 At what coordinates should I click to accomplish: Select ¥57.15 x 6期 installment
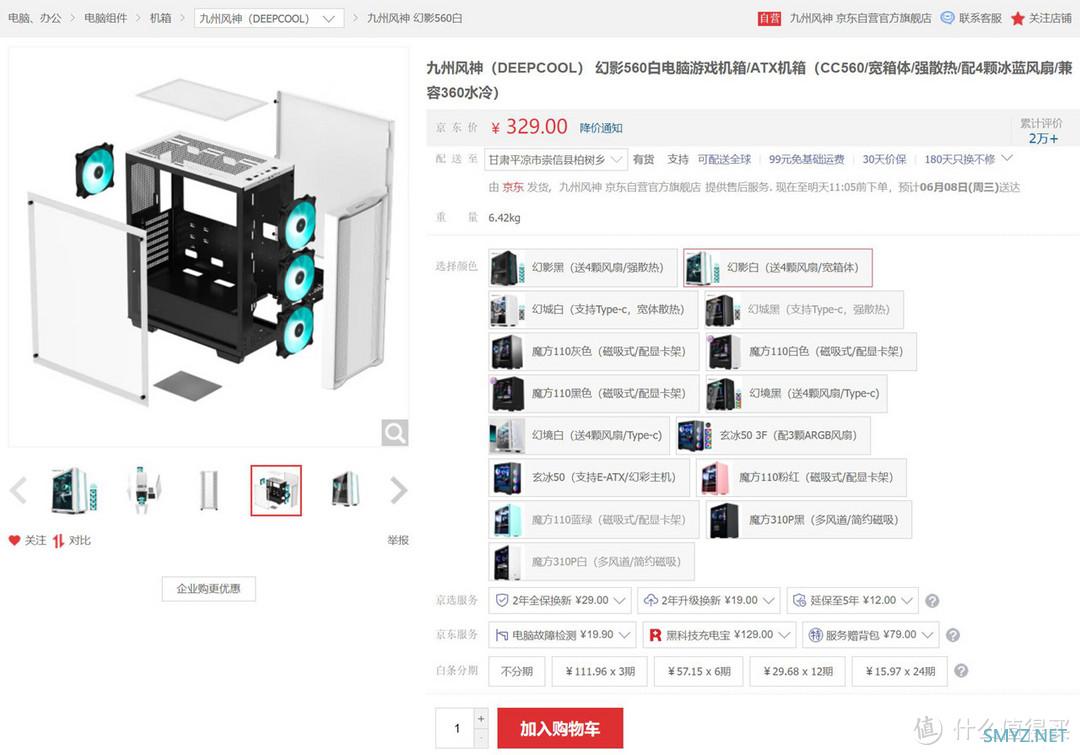(x=698, y=671)
